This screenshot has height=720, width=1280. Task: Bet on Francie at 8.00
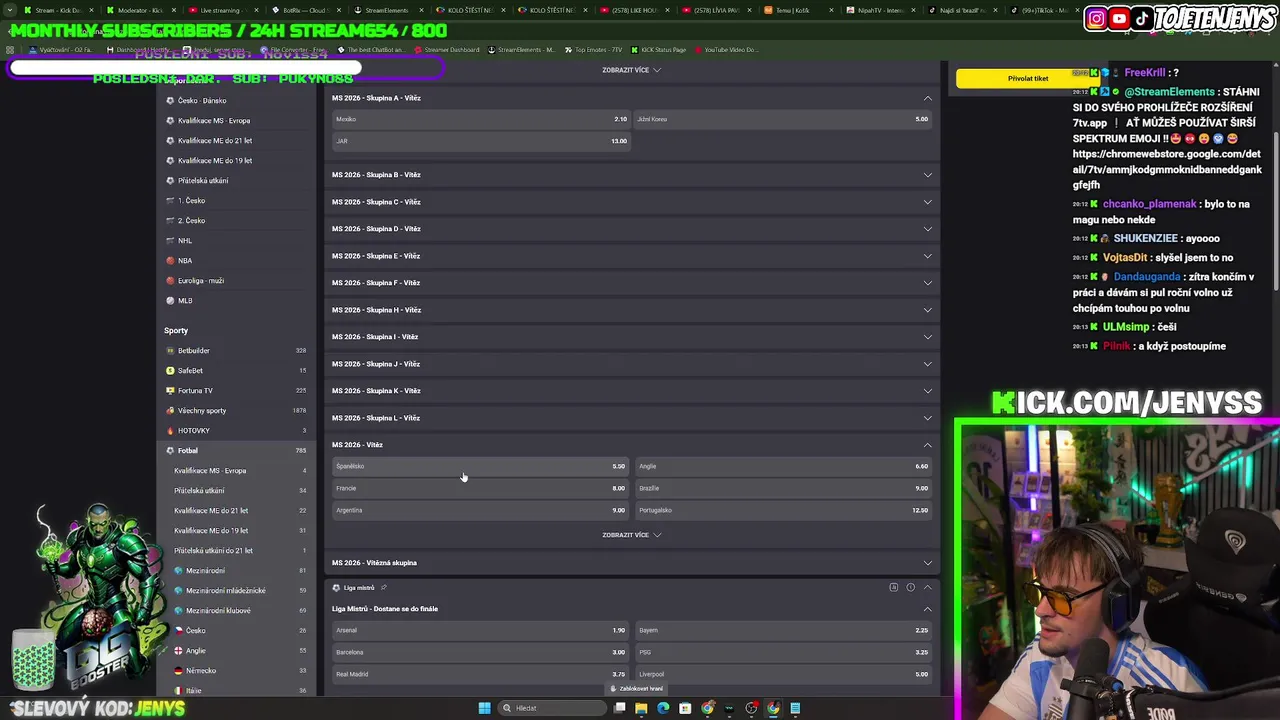click(x=480, y=488)
